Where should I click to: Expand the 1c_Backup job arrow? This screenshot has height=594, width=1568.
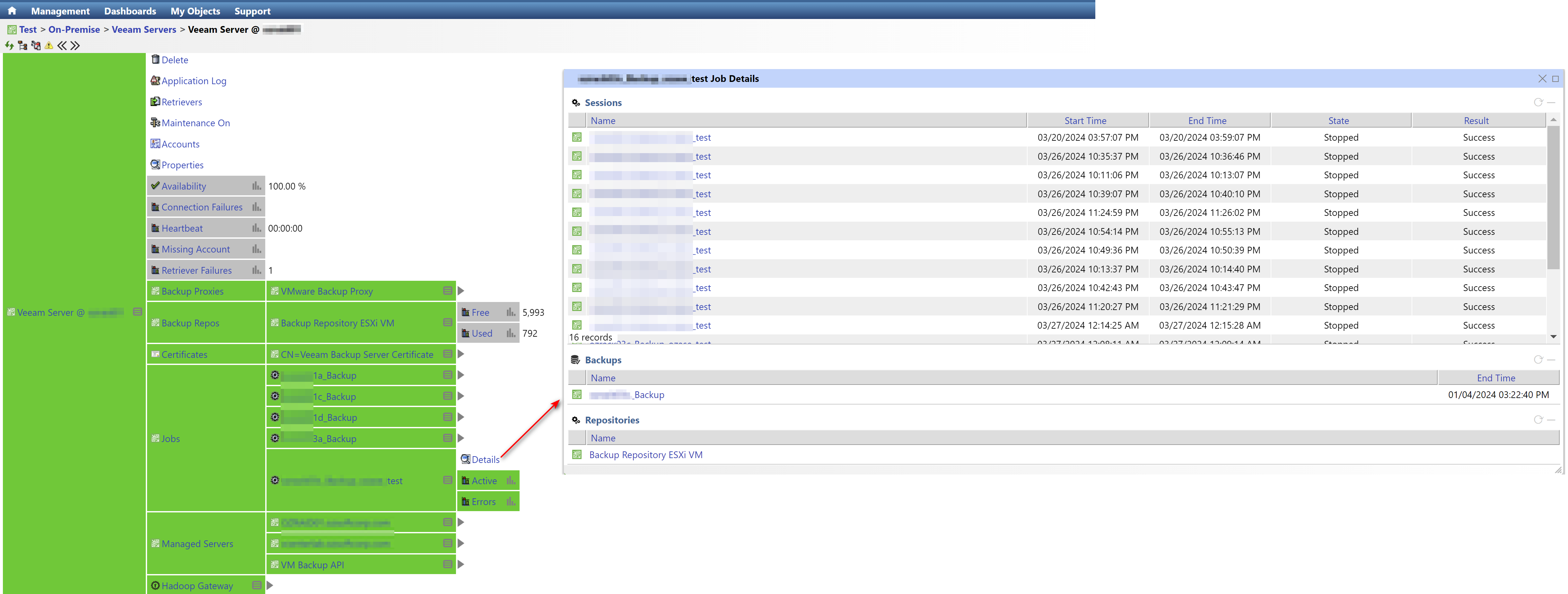coord(461,396)
